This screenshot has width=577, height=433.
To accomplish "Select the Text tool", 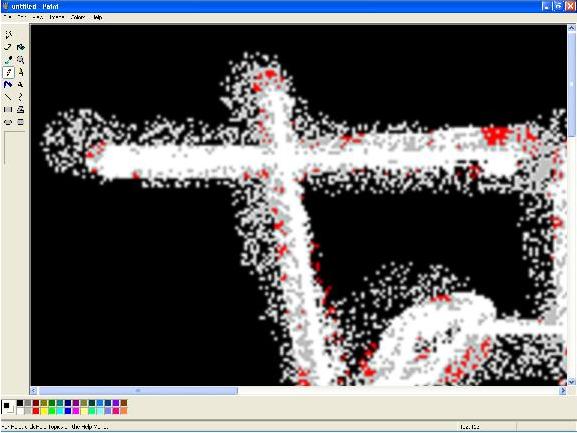I will [21, 85].
